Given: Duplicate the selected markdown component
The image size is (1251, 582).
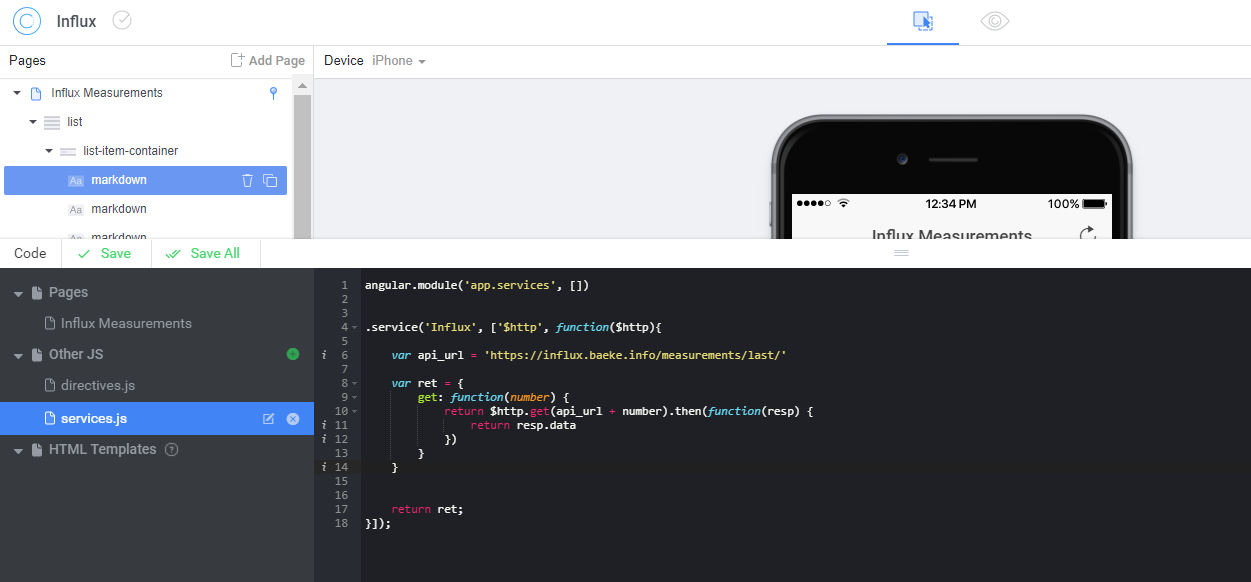Looking at the screenshot, I should pyautogui.click(x=270, y=180).
